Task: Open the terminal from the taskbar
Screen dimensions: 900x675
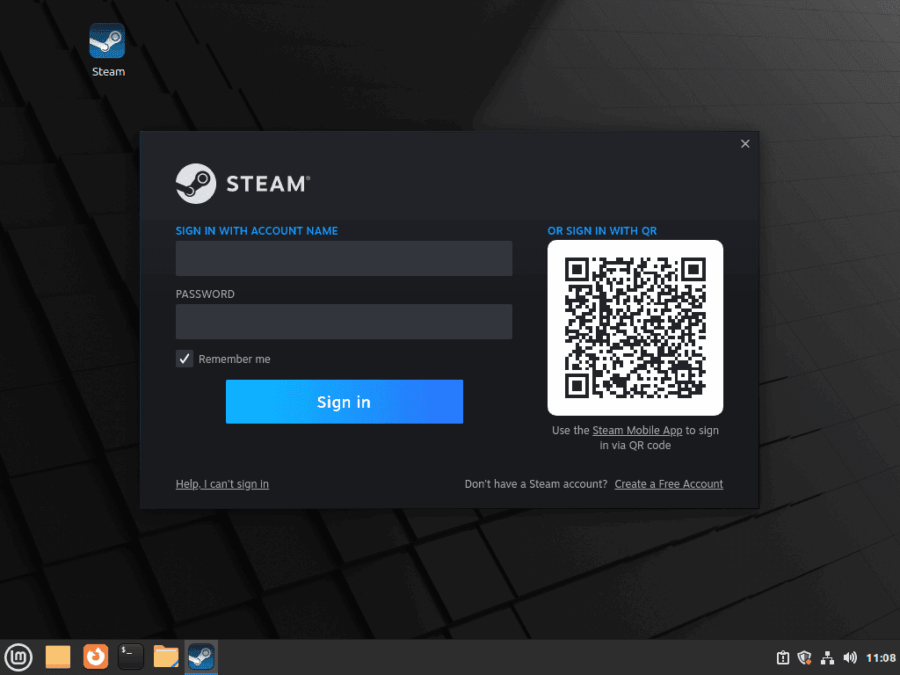Action: point(129,657)
